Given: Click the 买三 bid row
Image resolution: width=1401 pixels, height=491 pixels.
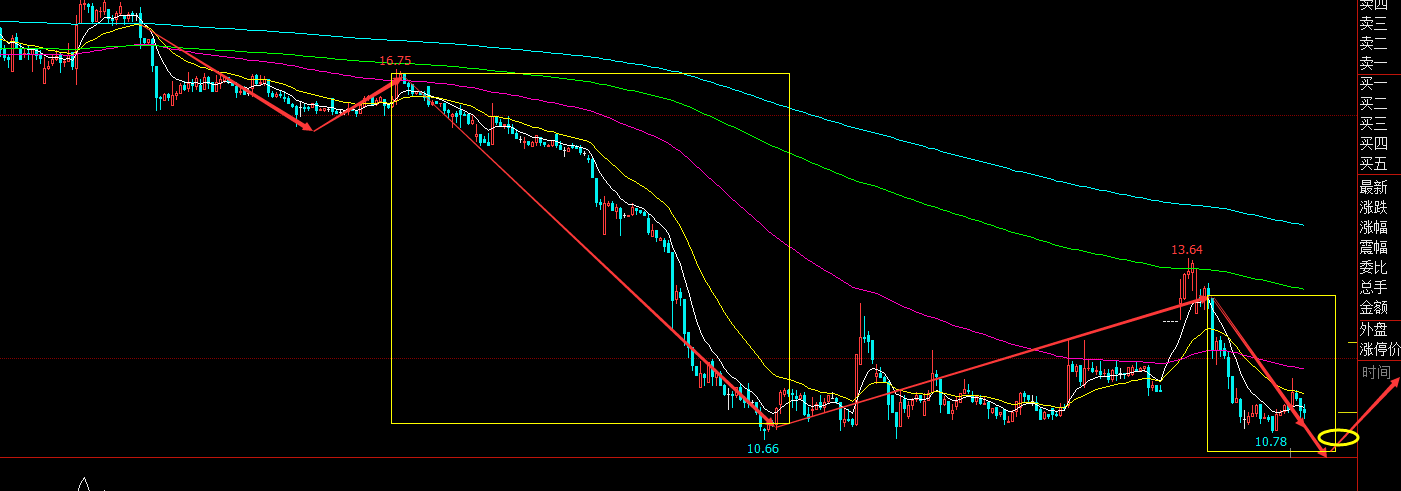Looking at the screenshot, I should (x=1373, y=124).
